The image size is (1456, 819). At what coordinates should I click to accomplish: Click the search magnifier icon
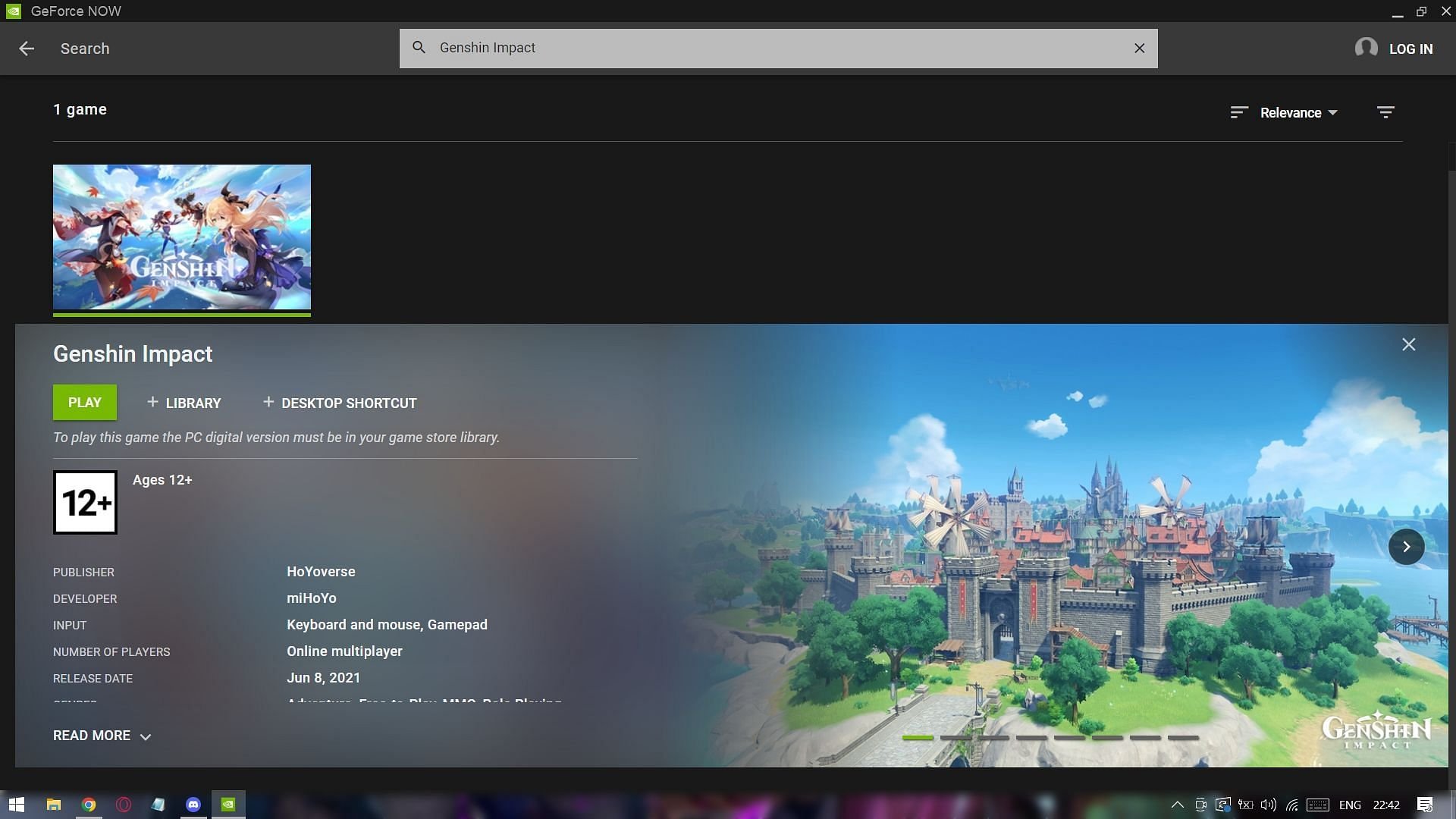[419, 48]
